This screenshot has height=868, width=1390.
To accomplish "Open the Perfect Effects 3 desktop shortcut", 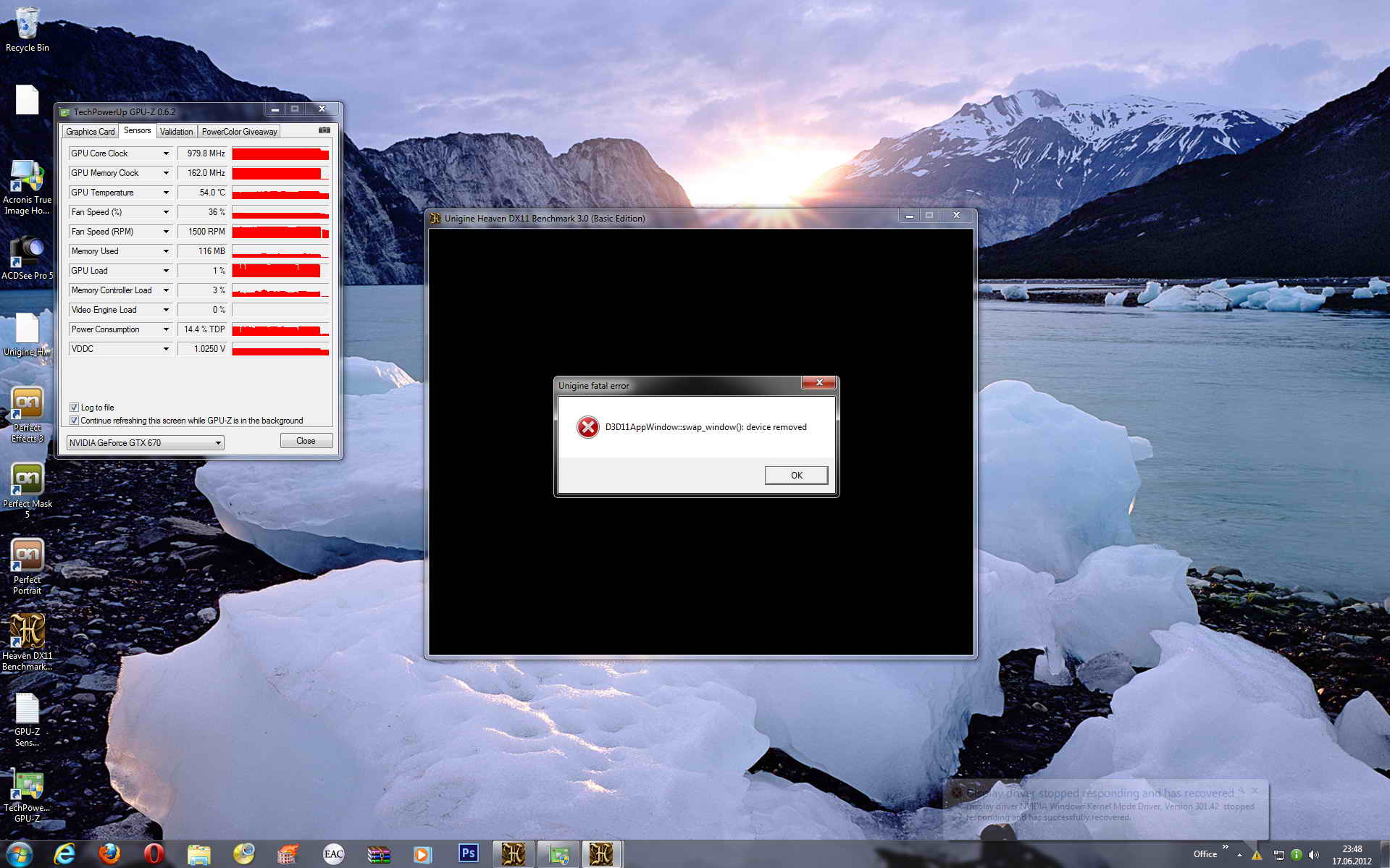I will 27,415.
